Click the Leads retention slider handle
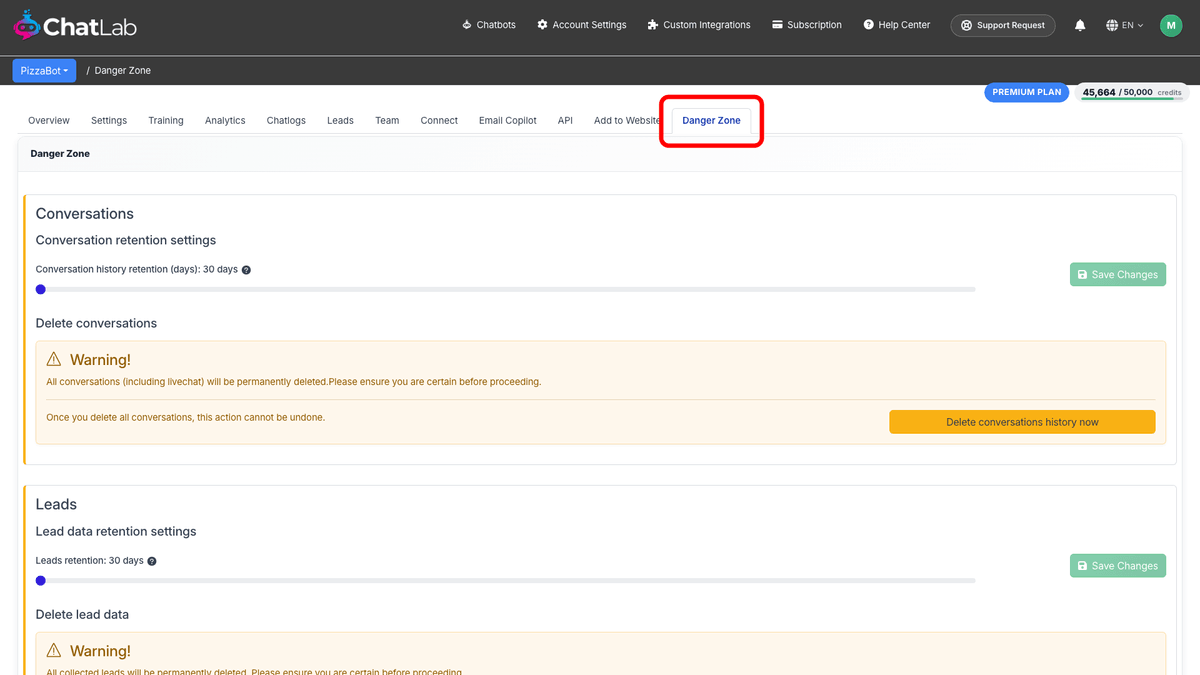Viewport: 1200px width, 675px height. click(41, 580)
